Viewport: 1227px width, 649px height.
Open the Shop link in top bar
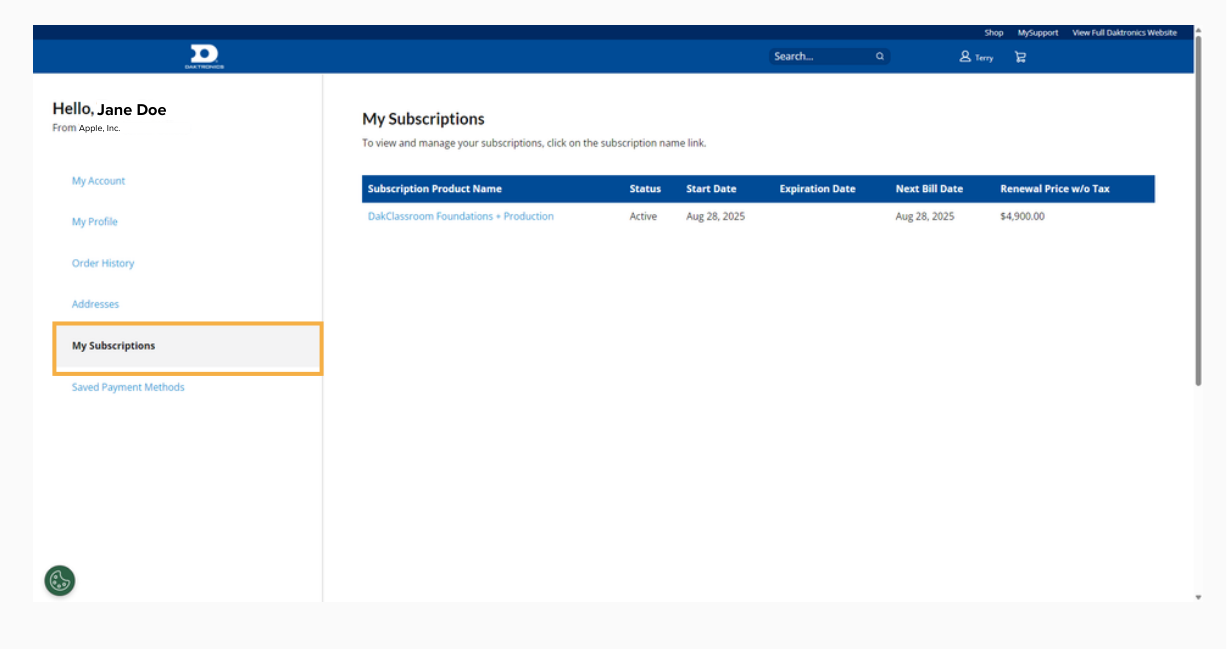pyautogui.click(x=993, y=33)
